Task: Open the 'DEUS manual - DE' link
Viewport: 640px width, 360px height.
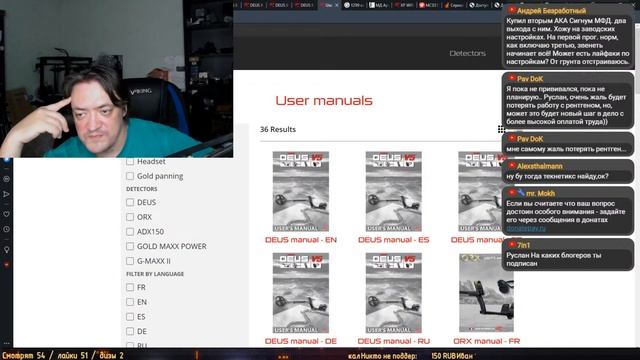Action: (301, 341)
